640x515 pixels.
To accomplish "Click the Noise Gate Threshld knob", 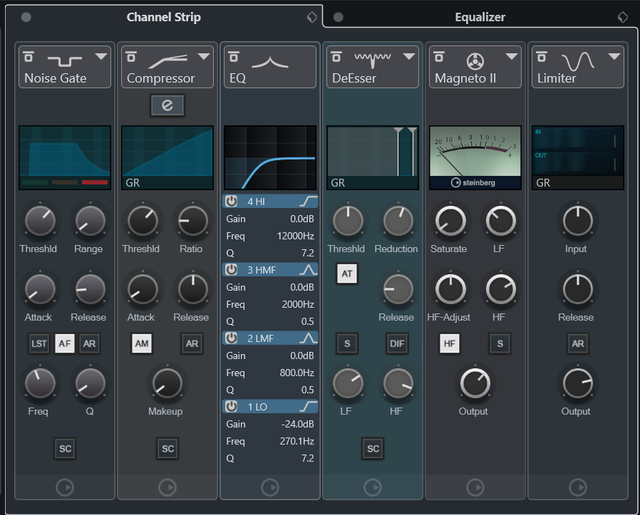I will [x=40, y=221].
